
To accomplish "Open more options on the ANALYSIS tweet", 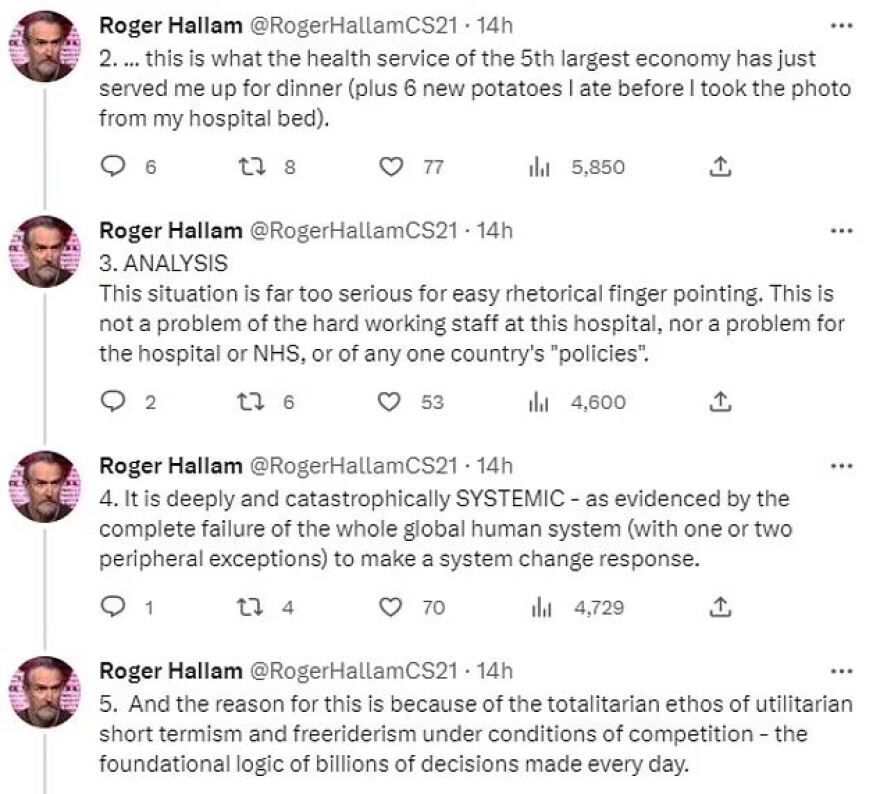I will (843, 230).
